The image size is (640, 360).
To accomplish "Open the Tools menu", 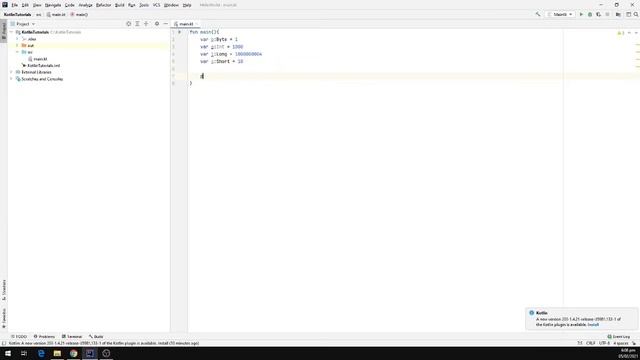I will pyautogui.click(x=144, y=5).
